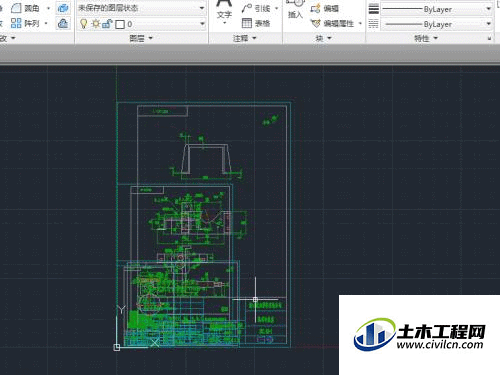Click the layer 0 color swatch square
This screenshot has width=500, height=375.
pyautogui.click(x=120, y=24)
